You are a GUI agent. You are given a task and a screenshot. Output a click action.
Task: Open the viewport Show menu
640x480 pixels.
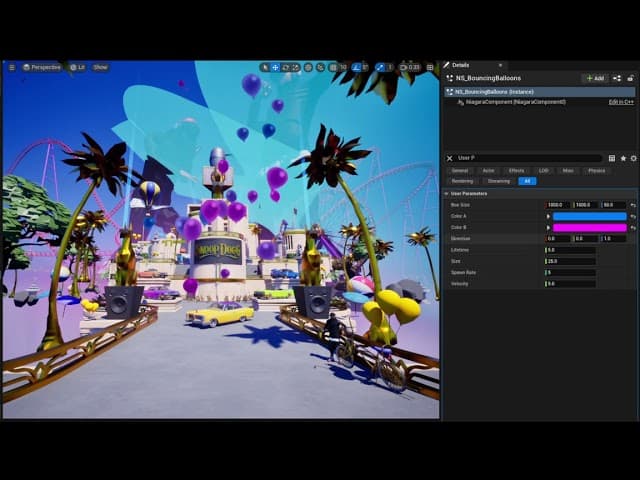(100, 67)
